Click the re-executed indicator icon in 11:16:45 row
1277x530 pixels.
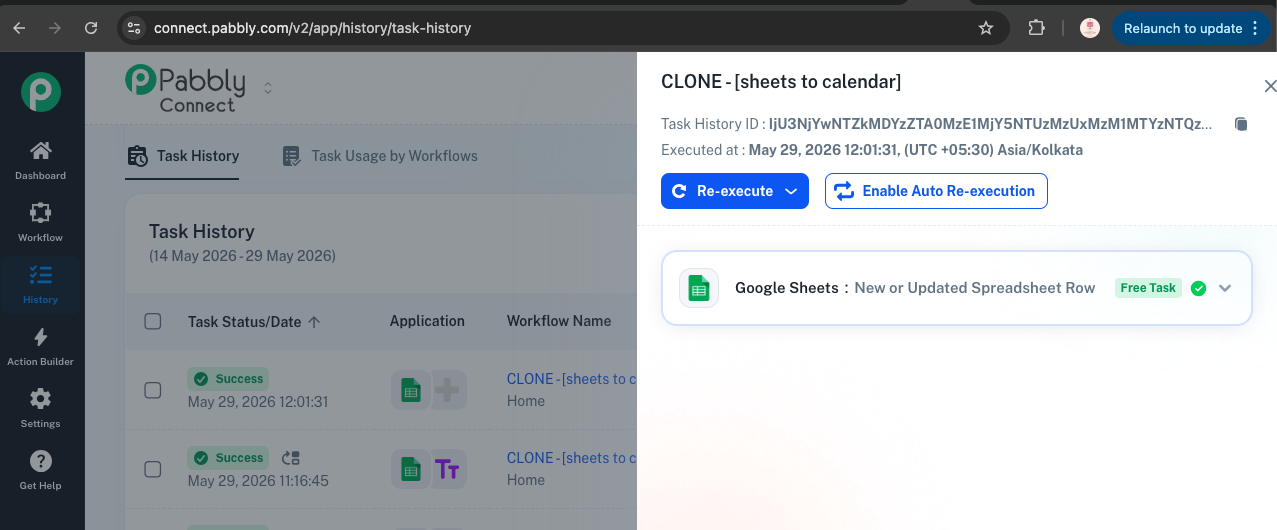291,458
